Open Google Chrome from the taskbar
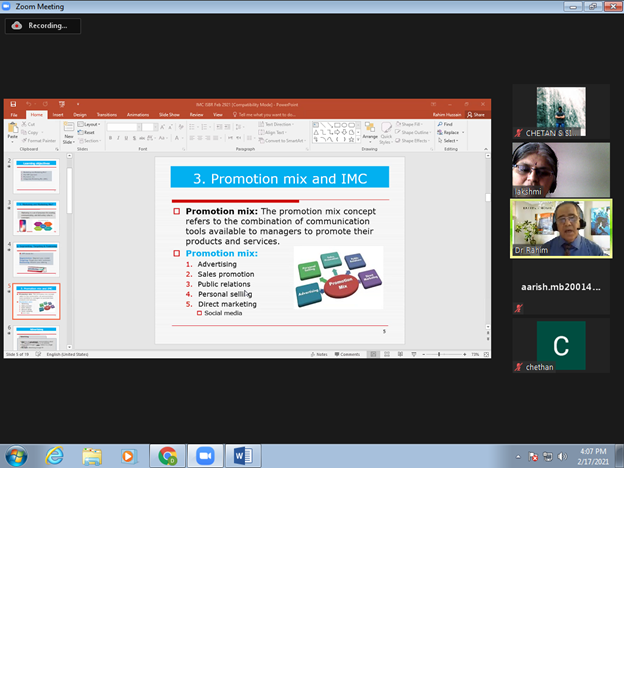The width and height of the screenshot is (624, 673). point(168,456)
